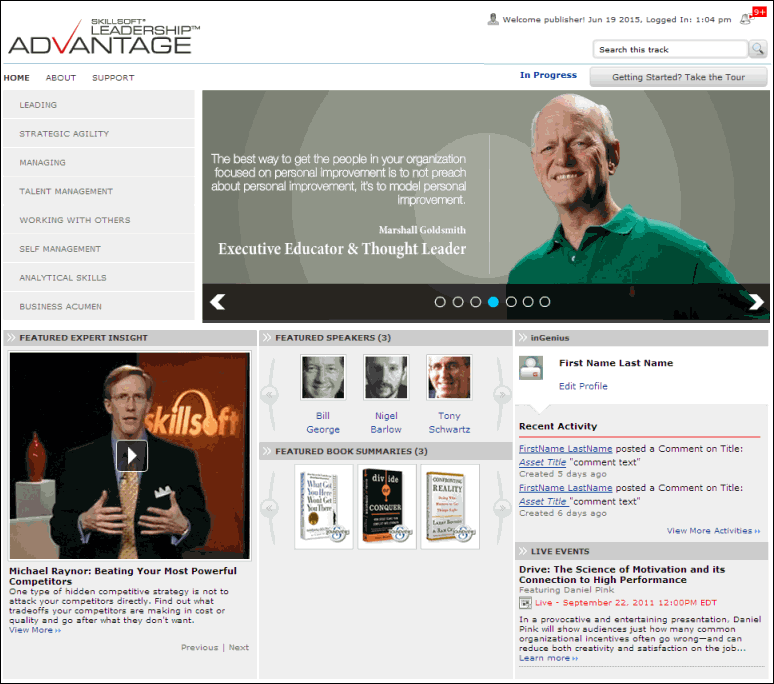
Task: Select the first carousel dot
Action: pyautogui.click(x=440, y=301)
